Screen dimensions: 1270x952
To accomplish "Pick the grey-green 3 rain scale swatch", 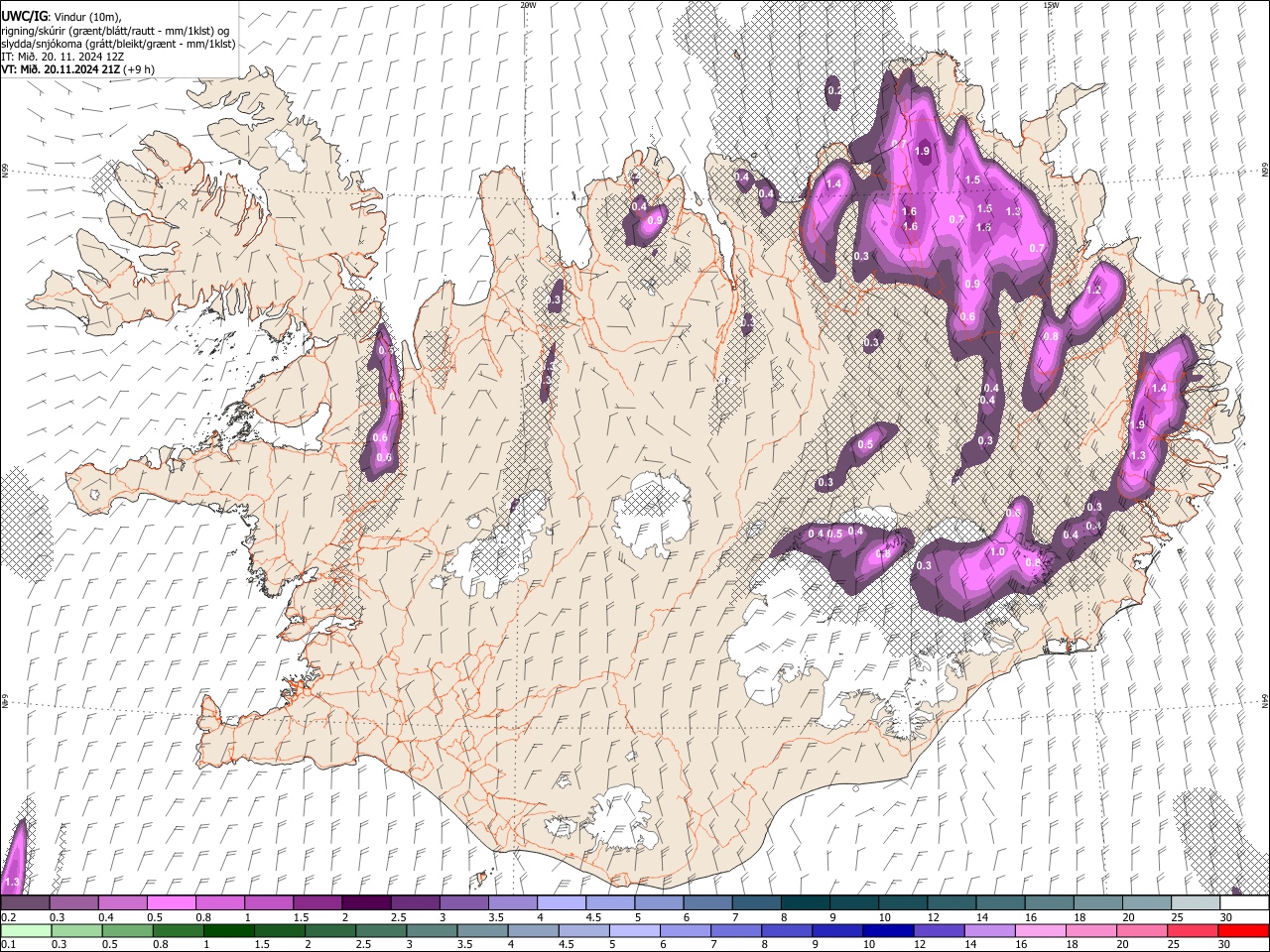I will pyautogui.click(x=431, y=930).
